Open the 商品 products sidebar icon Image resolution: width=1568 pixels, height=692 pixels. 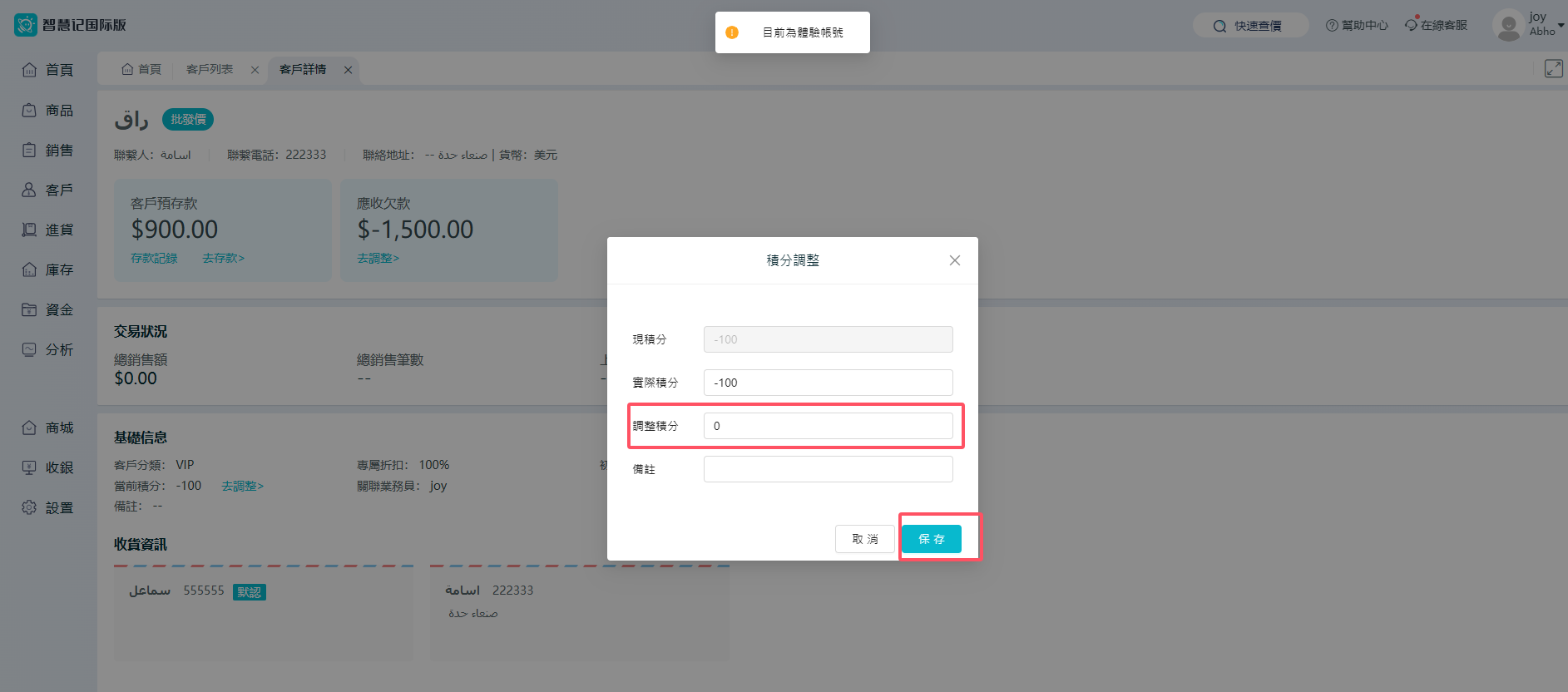coord(29,110)
